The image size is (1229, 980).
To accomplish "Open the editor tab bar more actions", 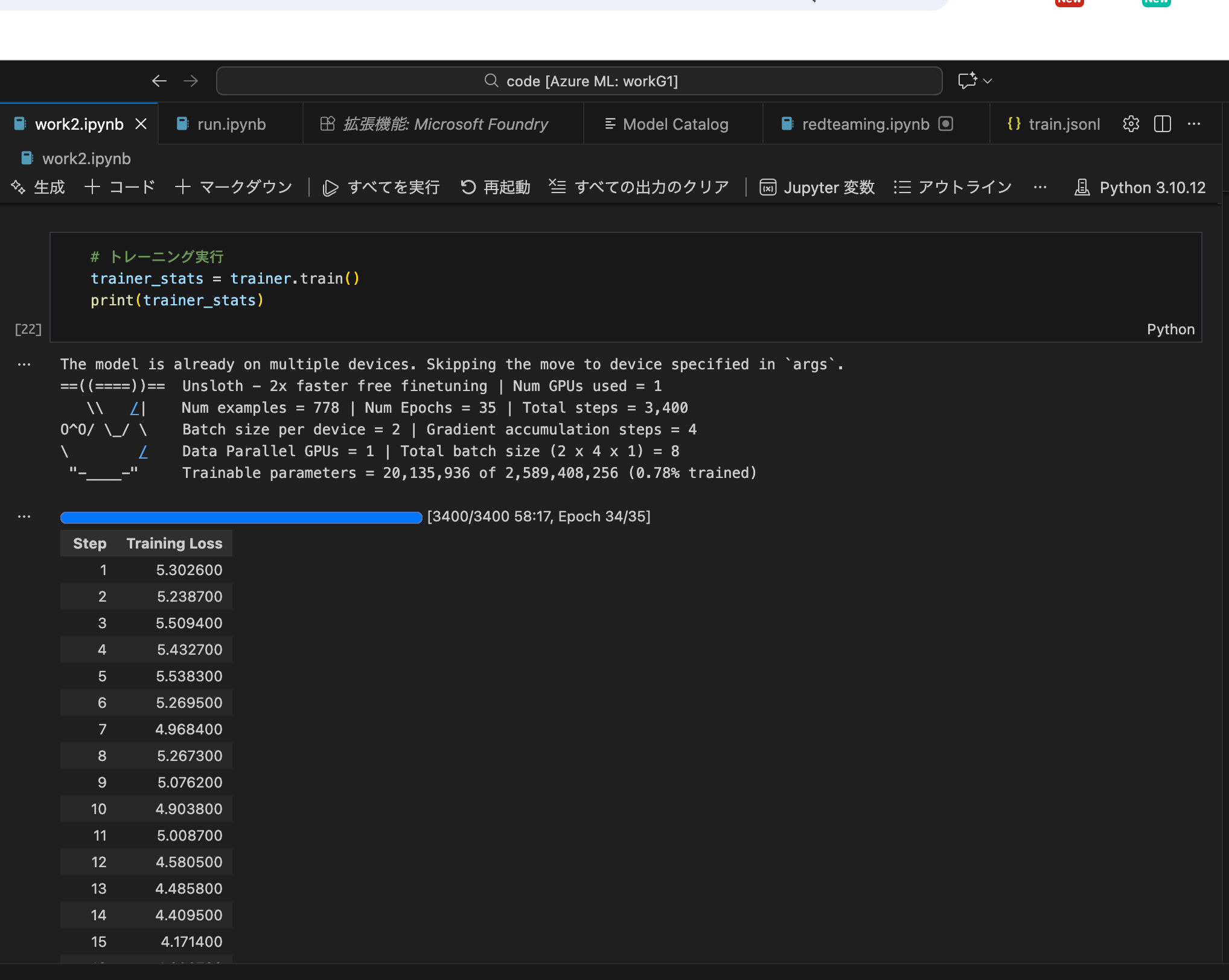I will coord(1193,124).
